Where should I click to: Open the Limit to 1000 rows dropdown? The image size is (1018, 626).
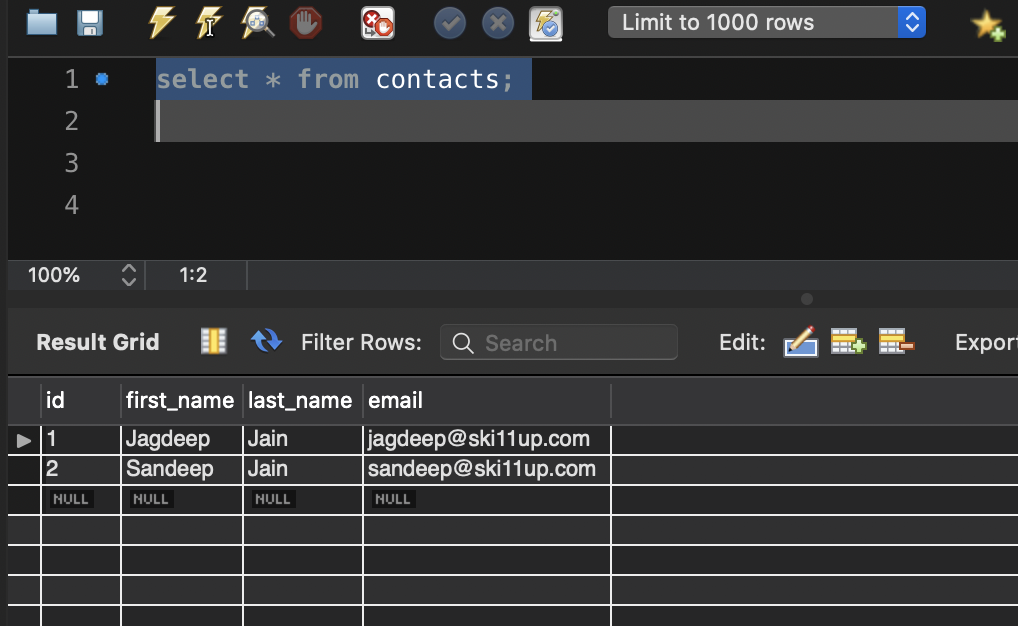tap(766, 22)
